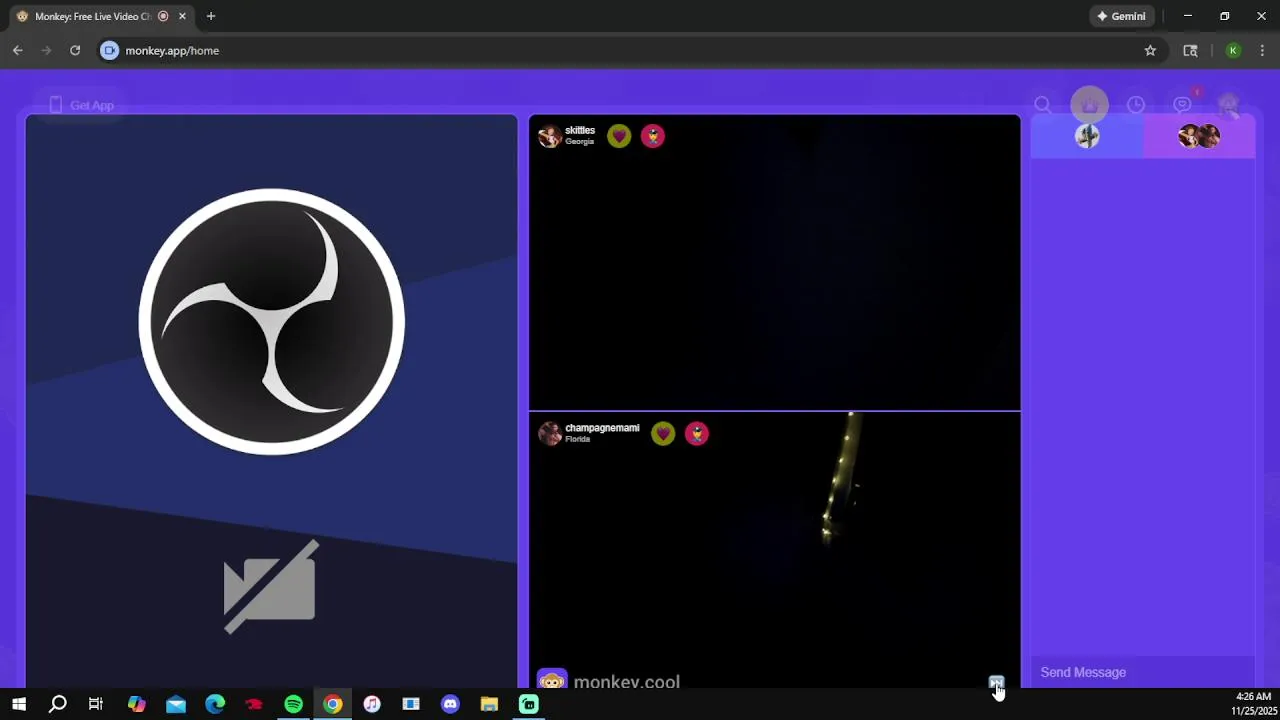Open the Chrome profile K avatar
Screen dimensions: 1280x720
pyautogui.click(x=1233, y=50)
